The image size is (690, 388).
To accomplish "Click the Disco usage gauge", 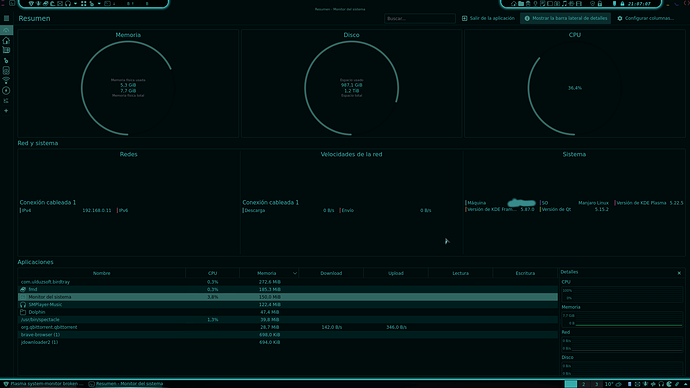I will 351,88.
